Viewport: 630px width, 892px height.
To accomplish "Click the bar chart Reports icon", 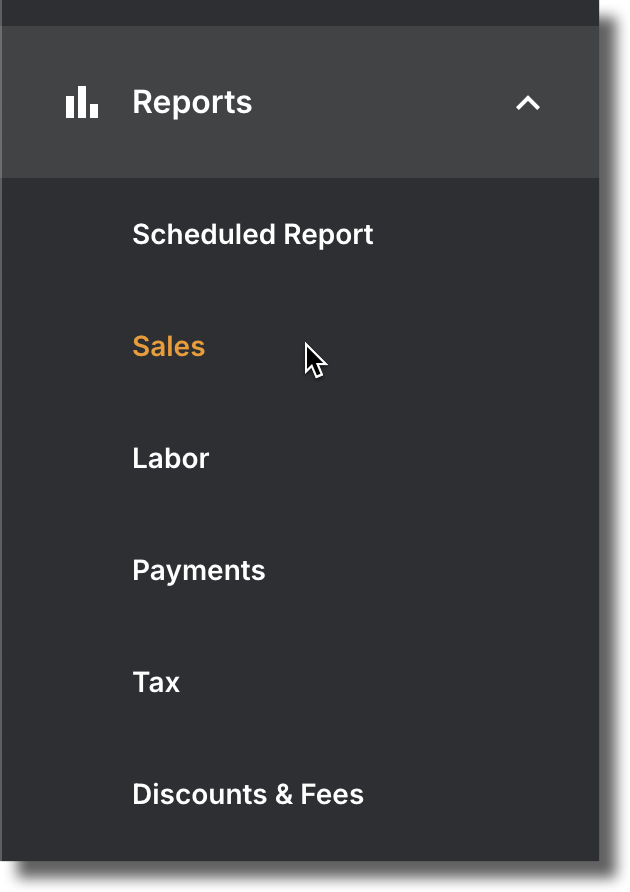I will [82, 102].
